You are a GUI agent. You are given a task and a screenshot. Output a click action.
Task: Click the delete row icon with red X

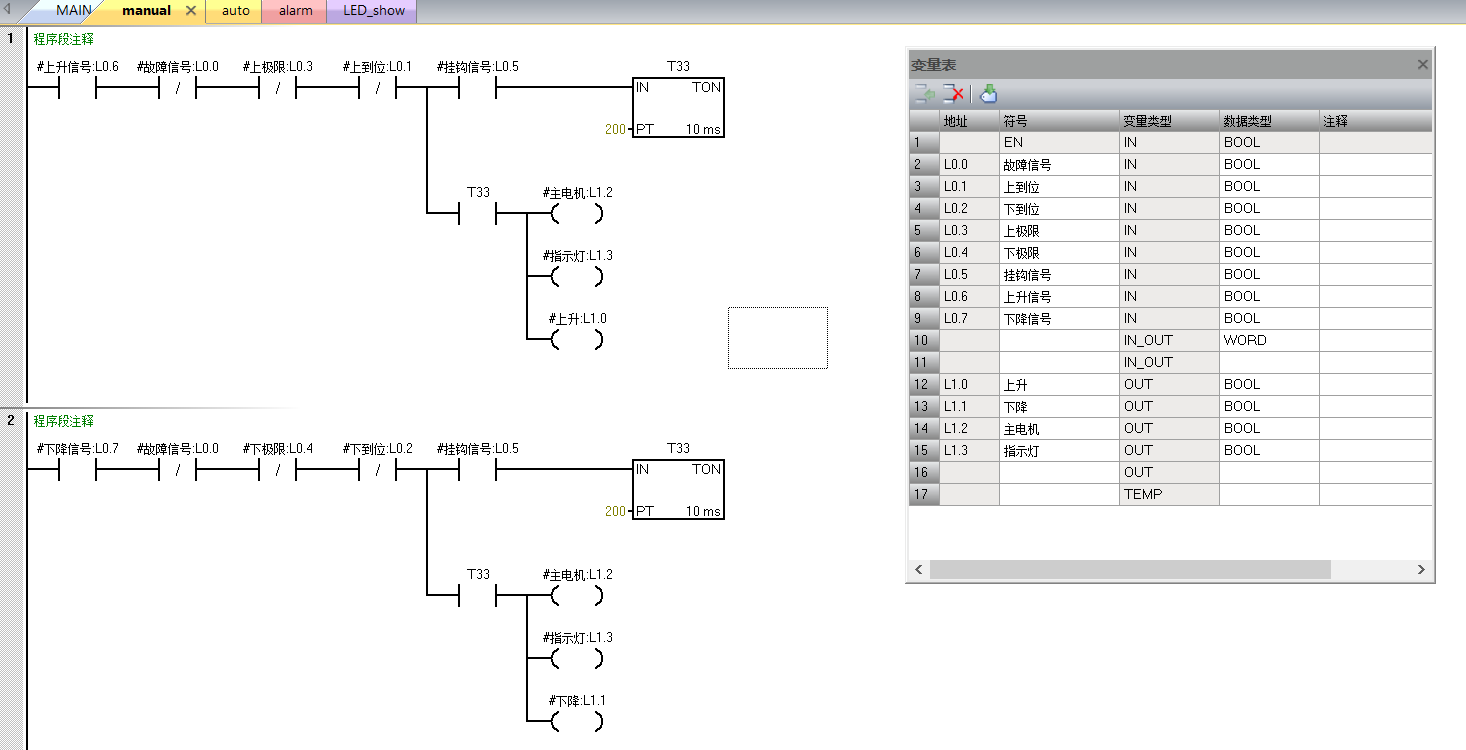[953, 94]
